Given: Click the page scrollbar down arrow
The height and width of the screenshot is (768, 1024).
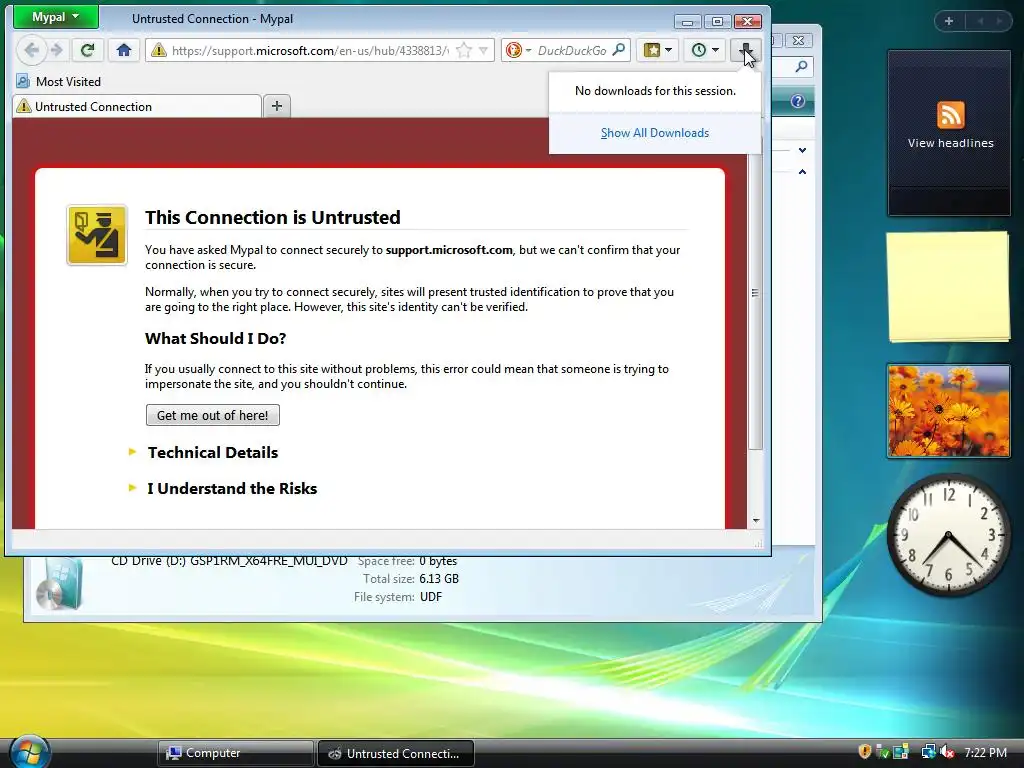Looking at the screenshot, I should click(x=756, y=520).
